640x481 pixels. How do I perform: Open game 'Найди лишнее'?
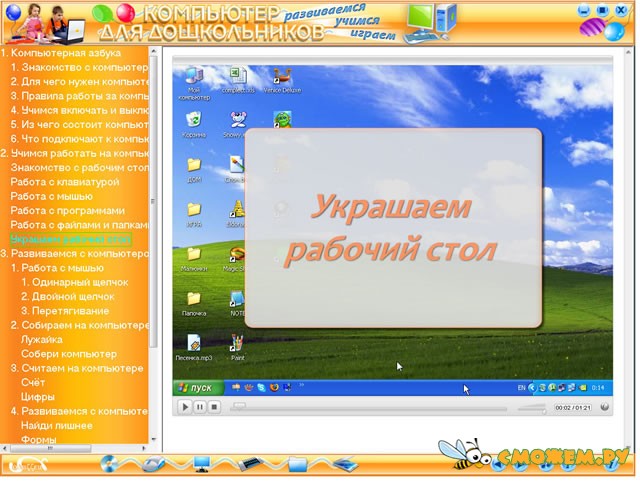57,425
